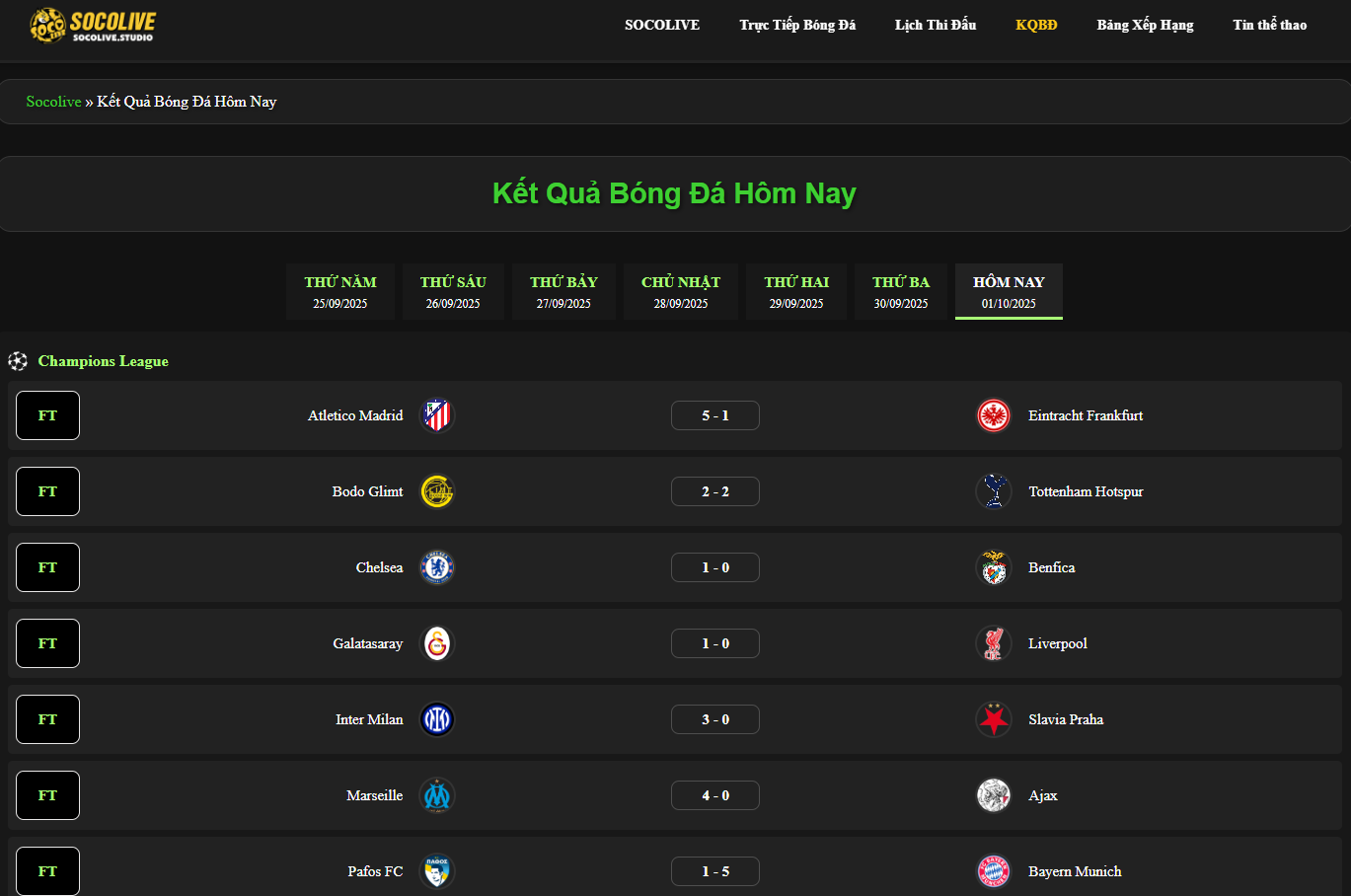Click the Atletico Madrid club crest

coord(436,415)
